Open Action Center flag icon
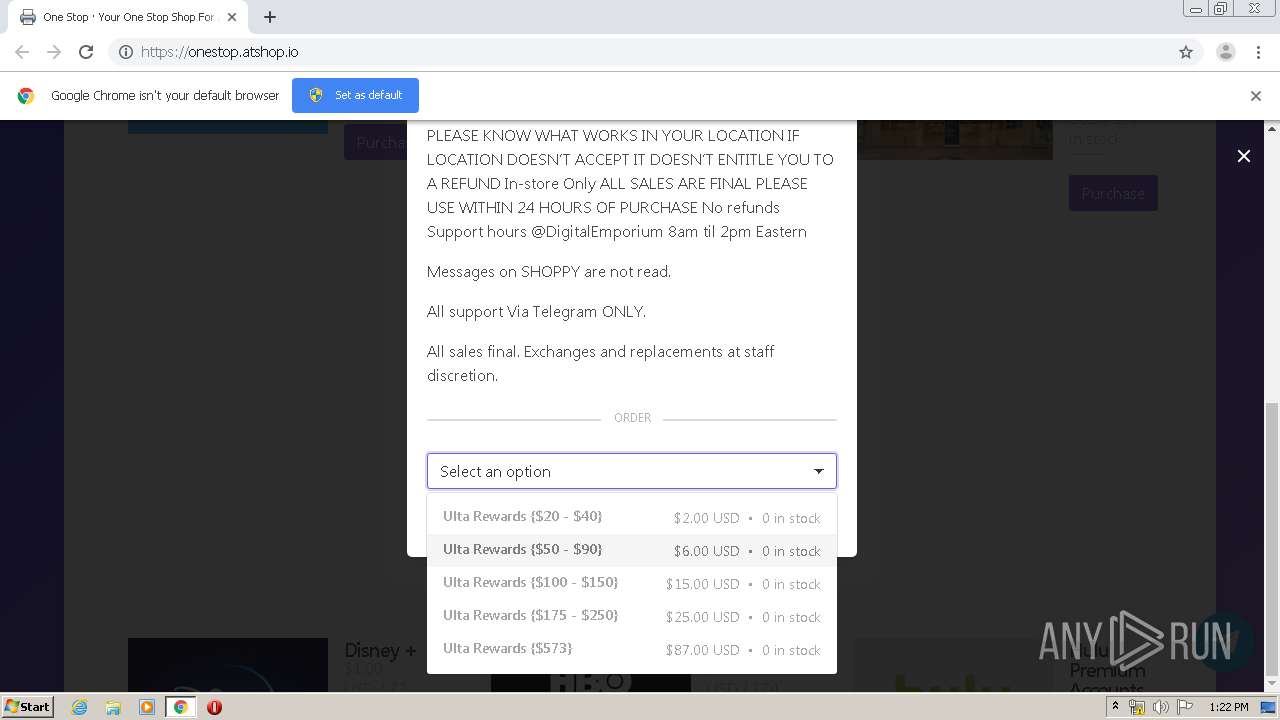 pos(1184,707)
